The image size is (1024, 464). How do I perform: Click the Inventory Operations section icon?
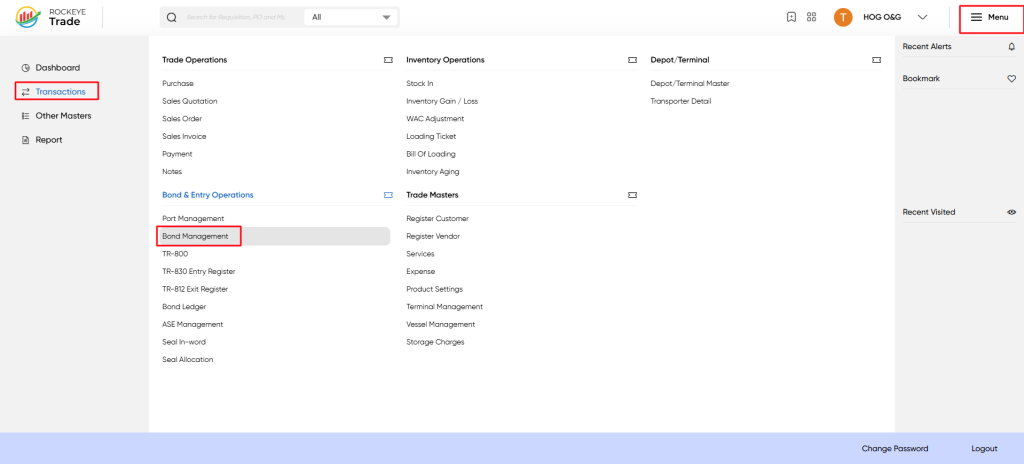[632, 60]
